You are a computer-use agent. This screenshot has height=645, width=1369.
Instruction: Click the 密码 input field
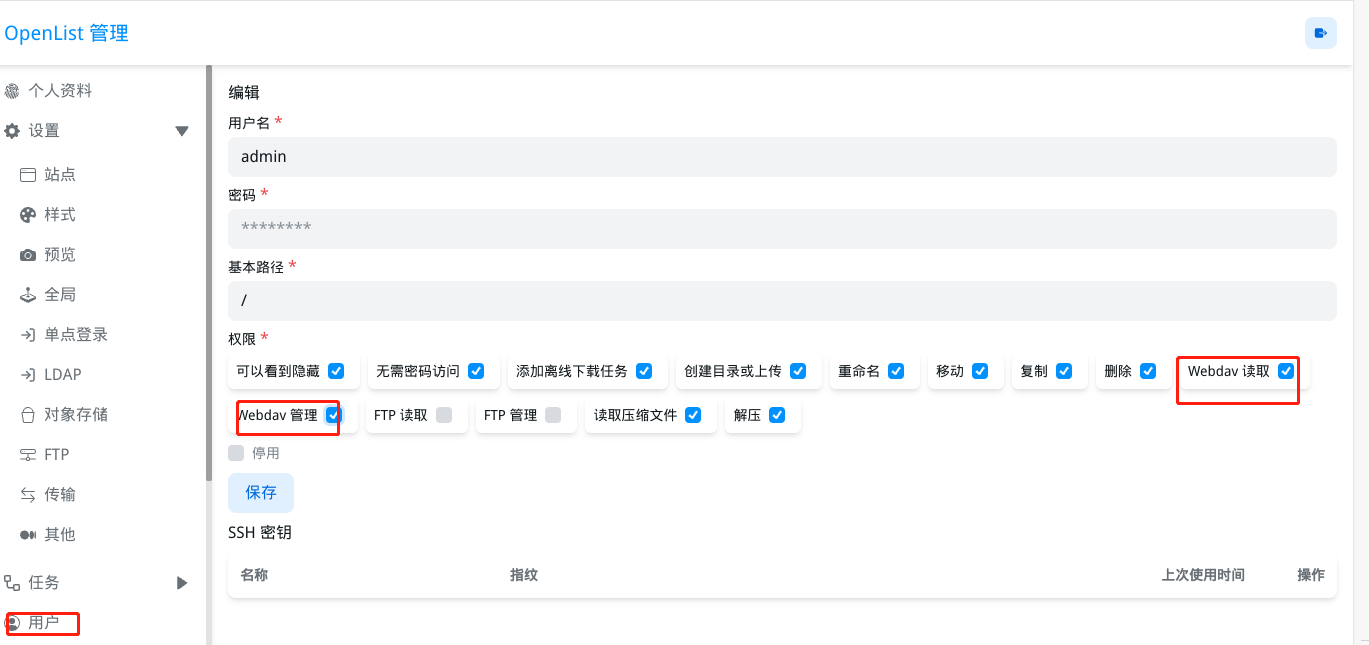point(782,229)
